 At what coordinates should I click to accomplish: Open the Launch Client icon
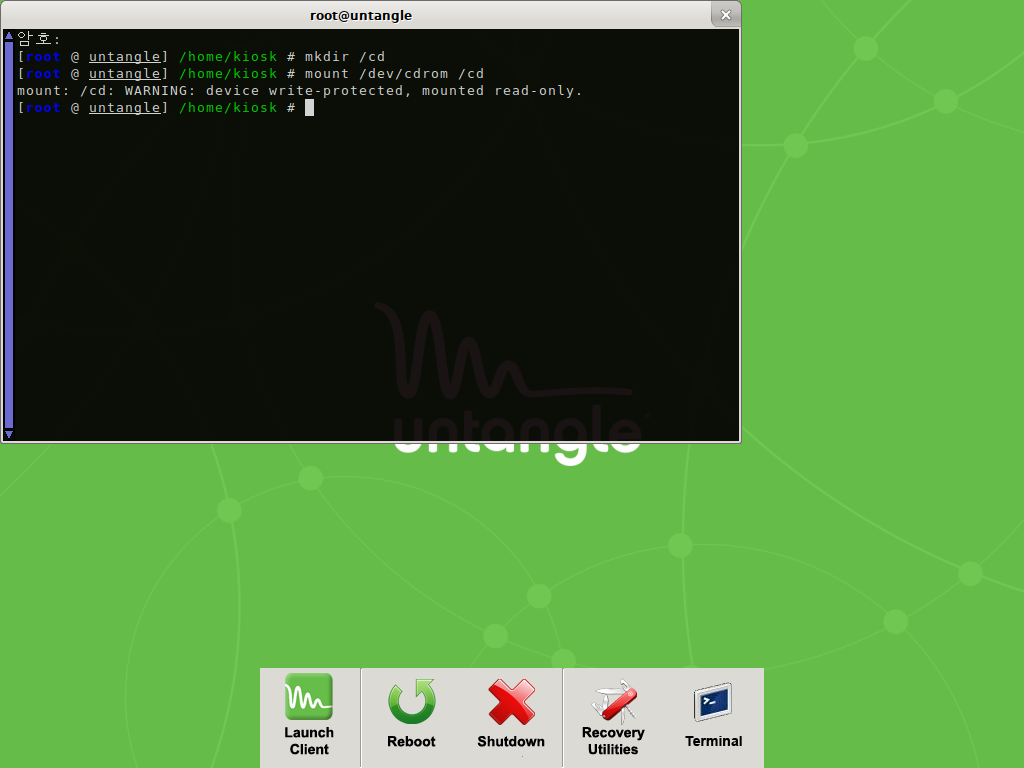click(309, 697)
